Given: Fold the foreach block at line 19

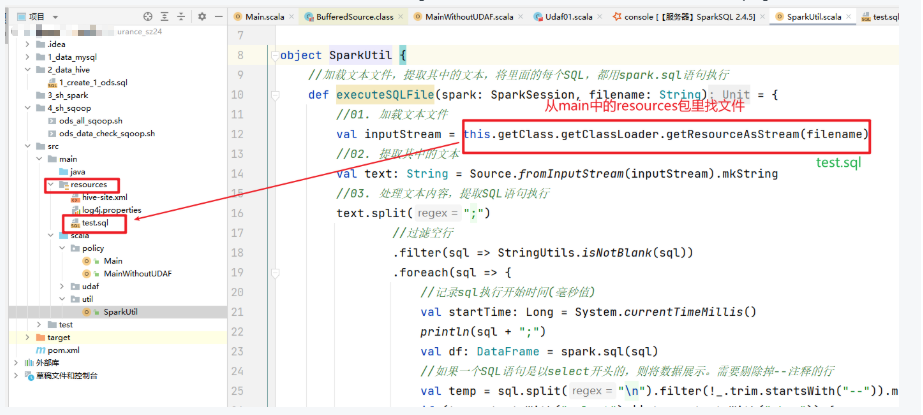Looking at the screenshot, I should (x=274, y=273).
